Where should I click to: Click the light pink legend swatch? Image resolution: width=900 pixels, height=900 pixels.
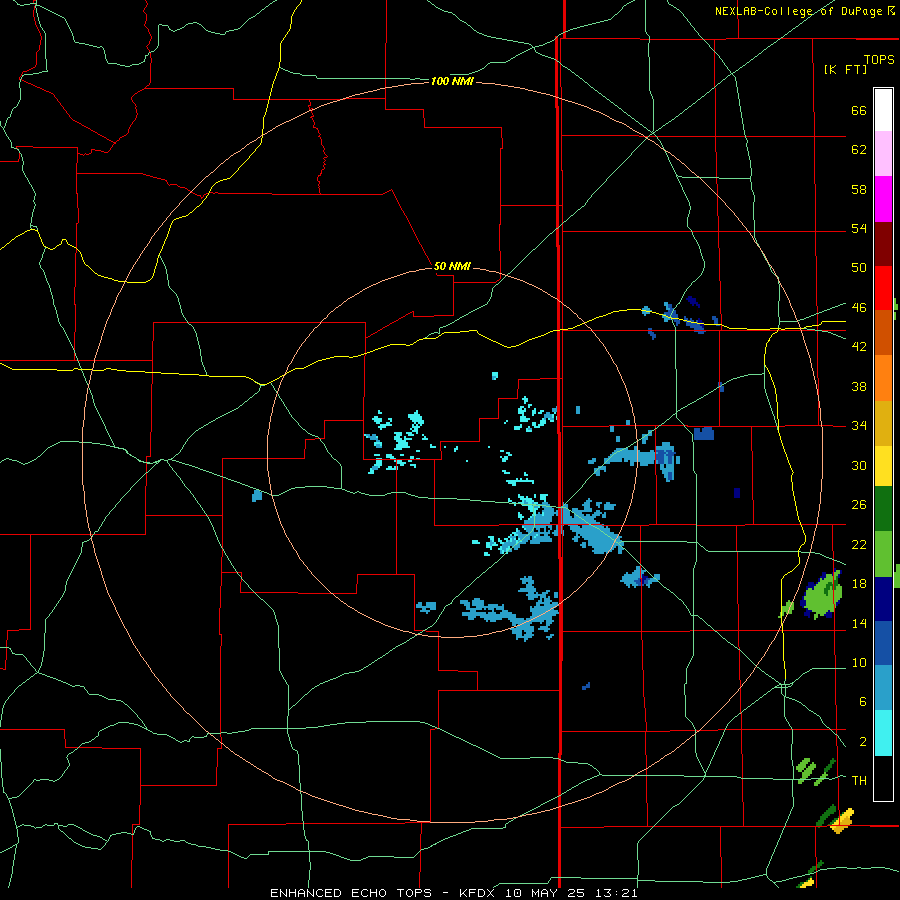[x=883, y=153]
